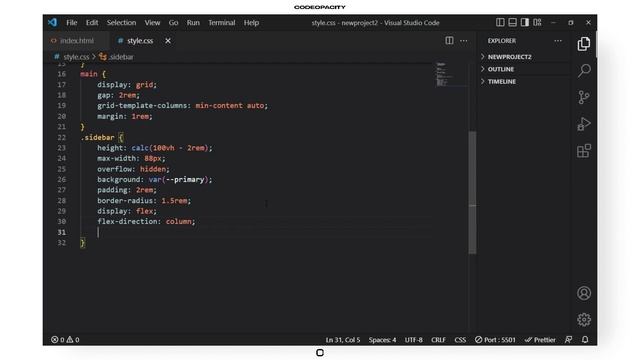Click the 'border-radius: 1.5rem;' line
Image resolution: width=640 pixels, height=360 pixels.
click(x=144, y=200)
